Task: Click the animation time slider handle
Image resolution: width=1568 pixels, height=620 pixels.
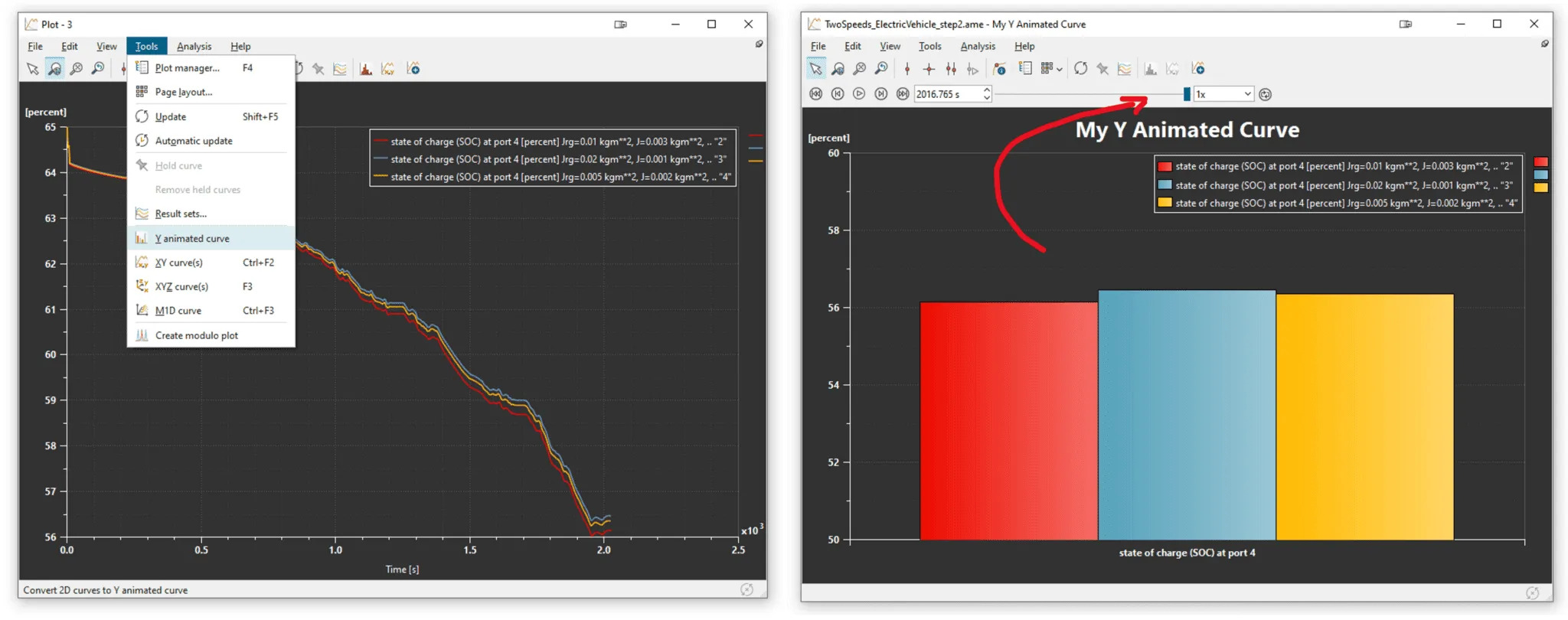Action: click(1187, 94)
